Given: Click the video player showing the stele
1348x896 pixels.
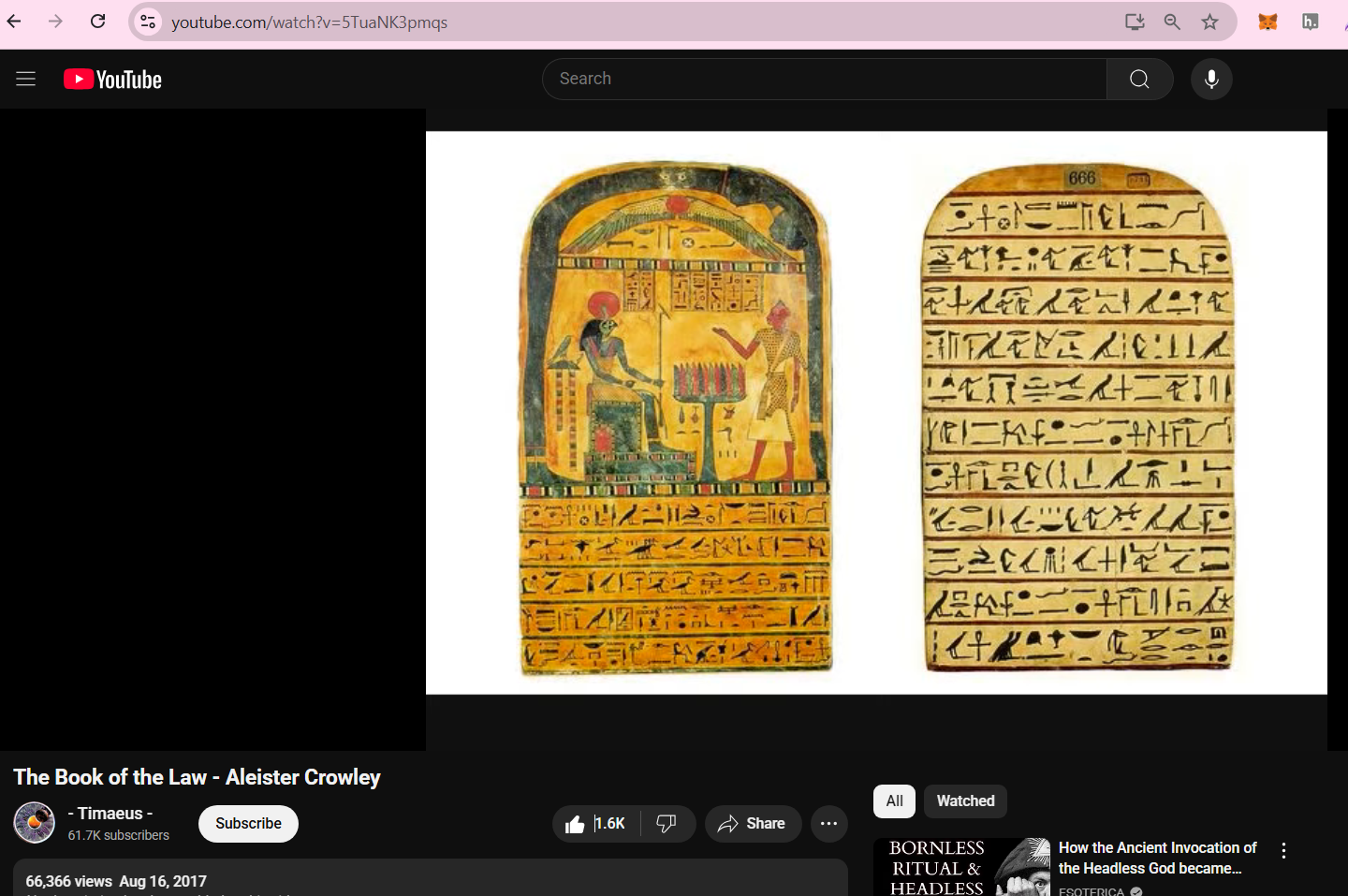Looking at the screenshot, I should click(x=876, y=413).
